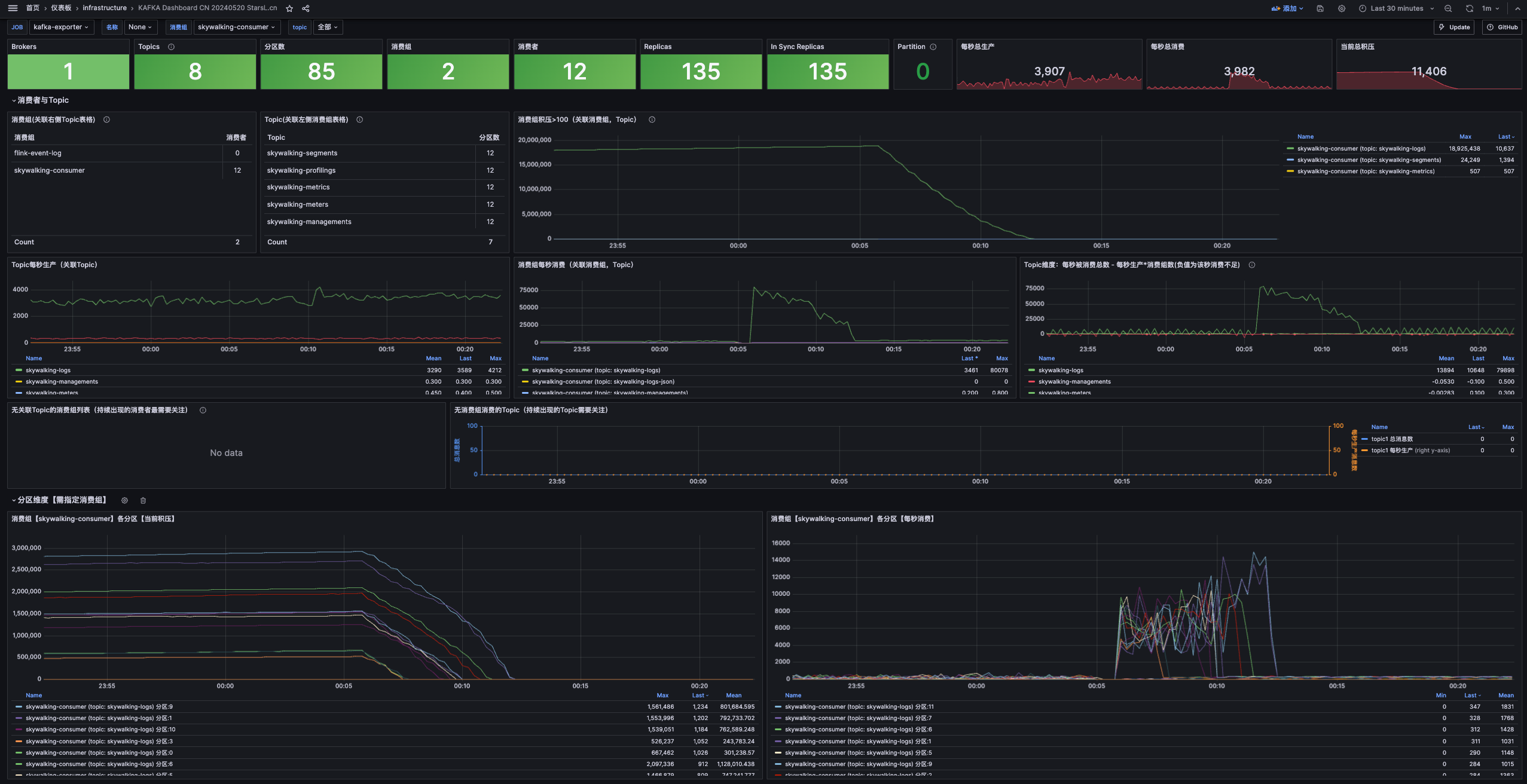Toggle 分区:11 series in 每秒消费 legend
The height and width of the screenshot is (784, 1527).
point(859,707)
